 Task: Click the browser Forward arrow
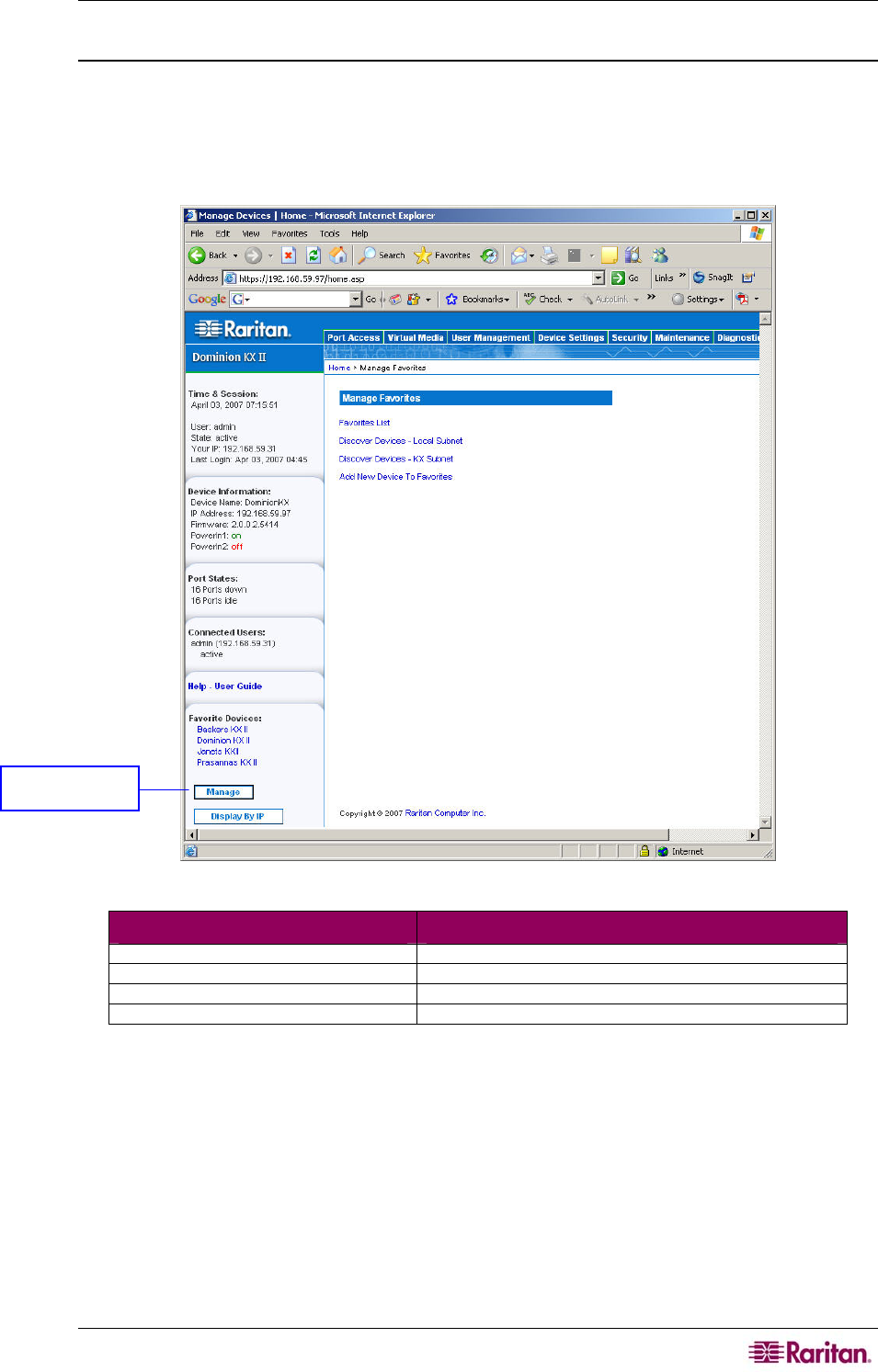253,255
